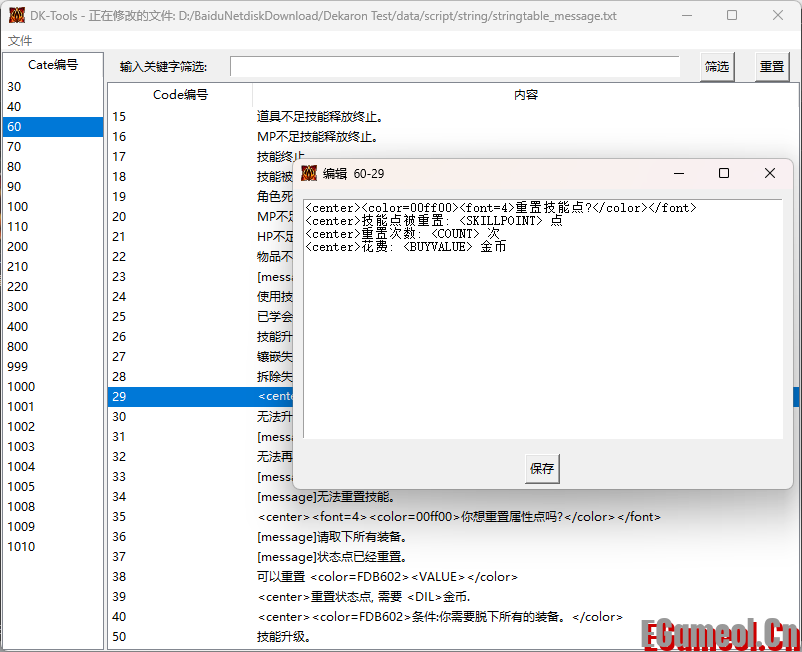802x652 pixels.
Task: Select Cate number 30 in the list
Action: tap(14, 87)
